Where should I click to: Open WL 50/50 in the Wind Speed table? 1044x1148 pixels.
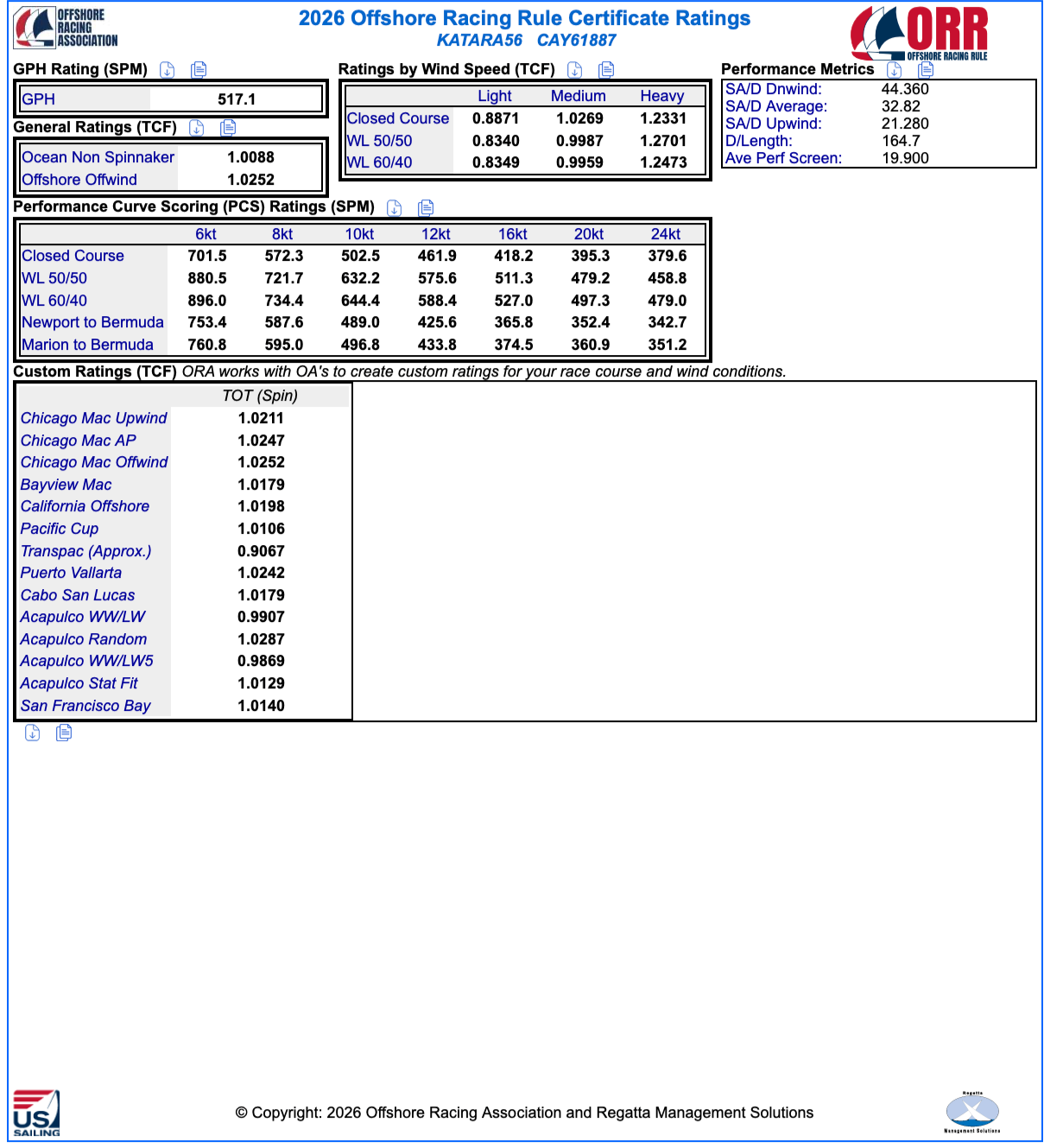pyautogui.click(x=379, y=141)
